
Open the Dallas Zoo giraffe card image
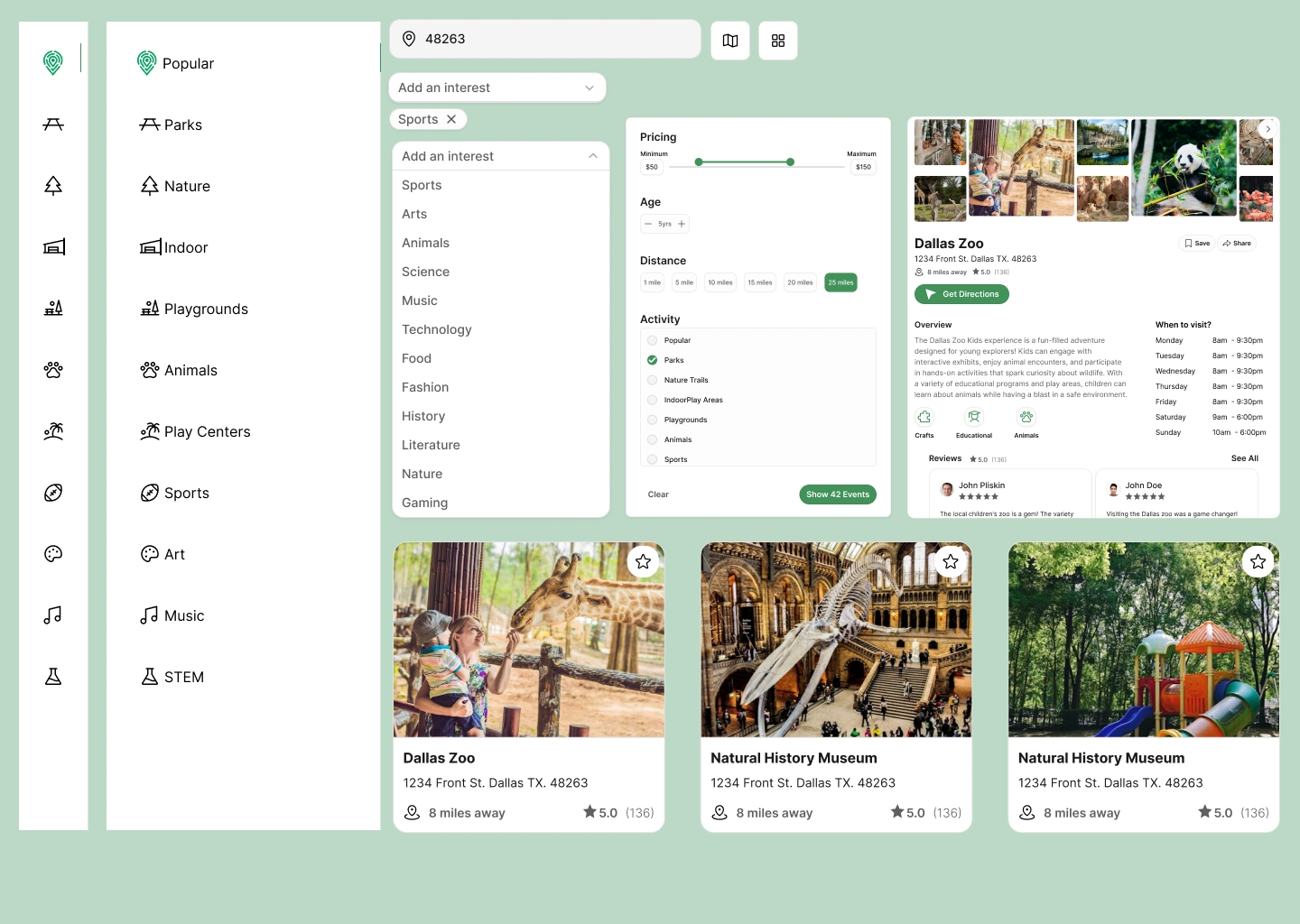point(529,640)
